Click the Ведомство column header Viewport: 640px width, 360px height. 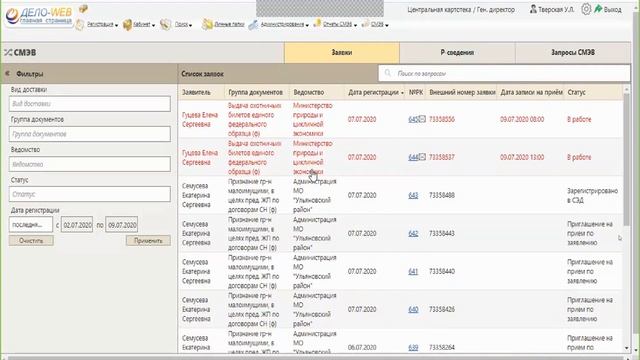309,93
